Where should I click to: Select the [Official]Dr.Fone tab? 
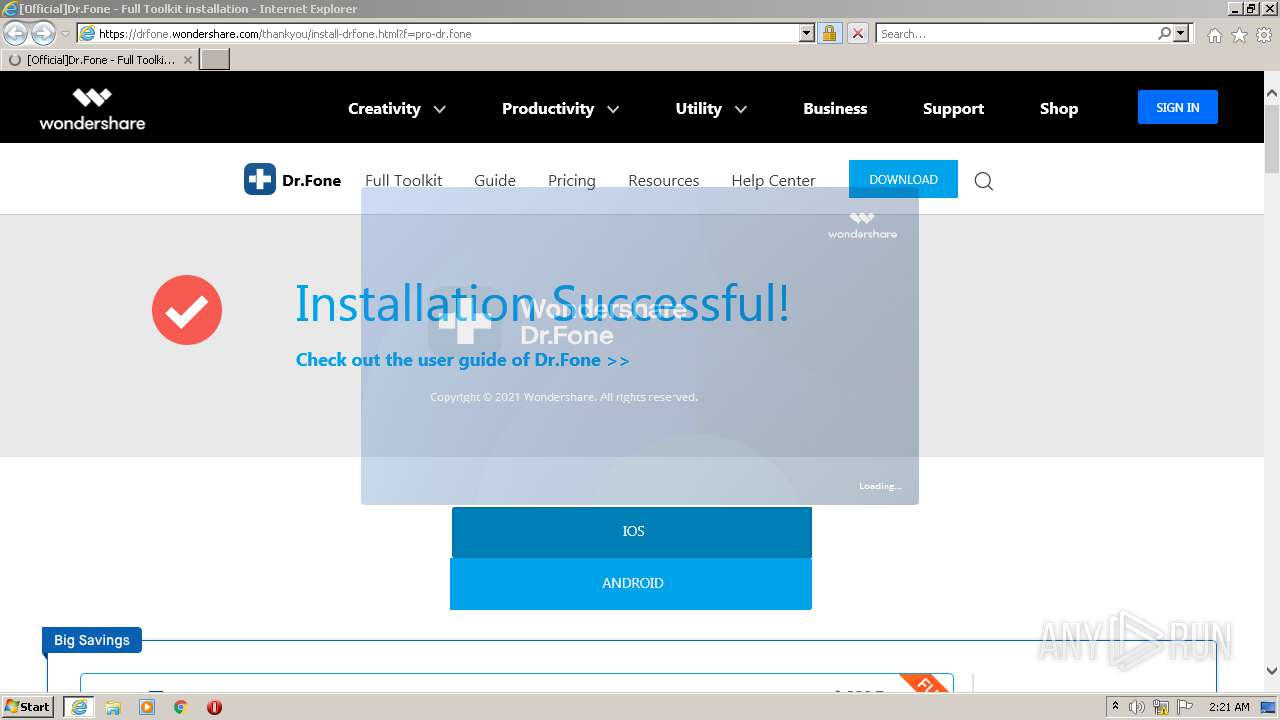coord(100,60)
